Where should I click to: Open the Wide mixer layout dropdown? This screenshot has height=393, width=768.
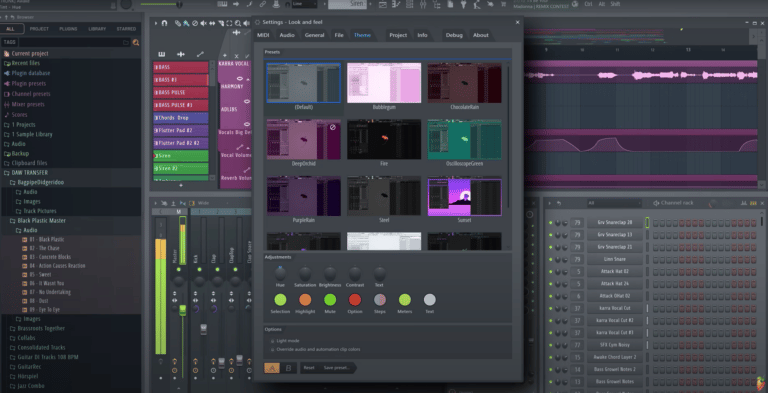tap(213, 203)
